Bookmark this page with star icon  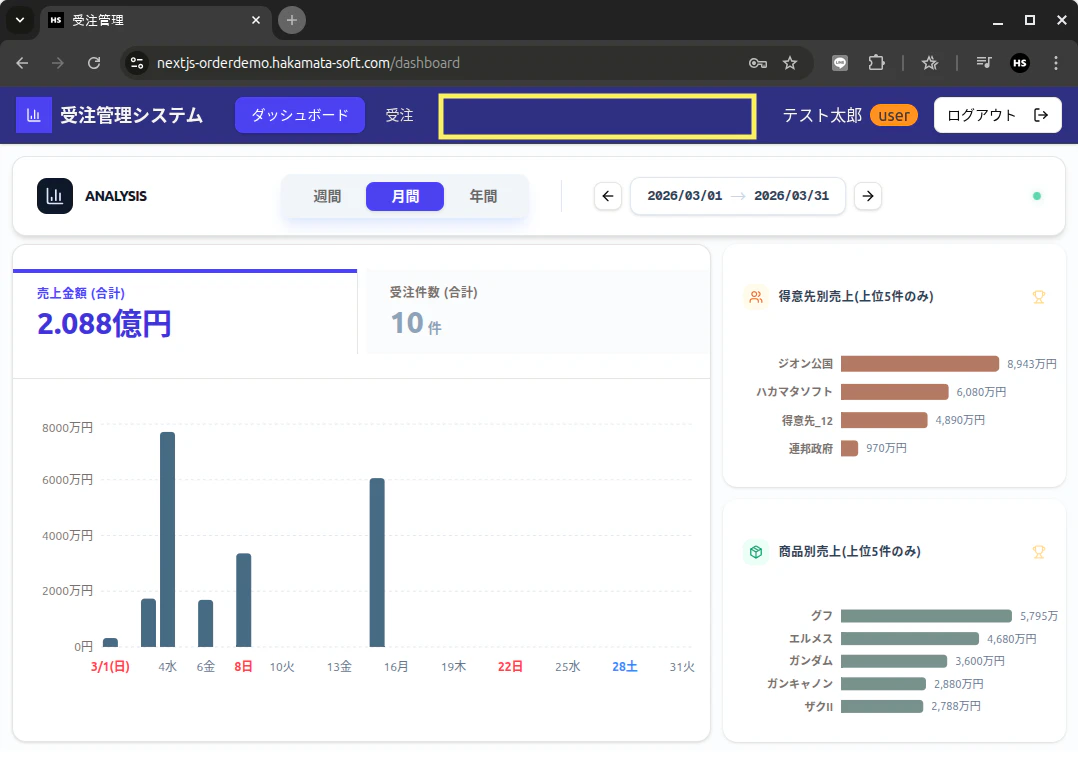click(x=790, y=63)
